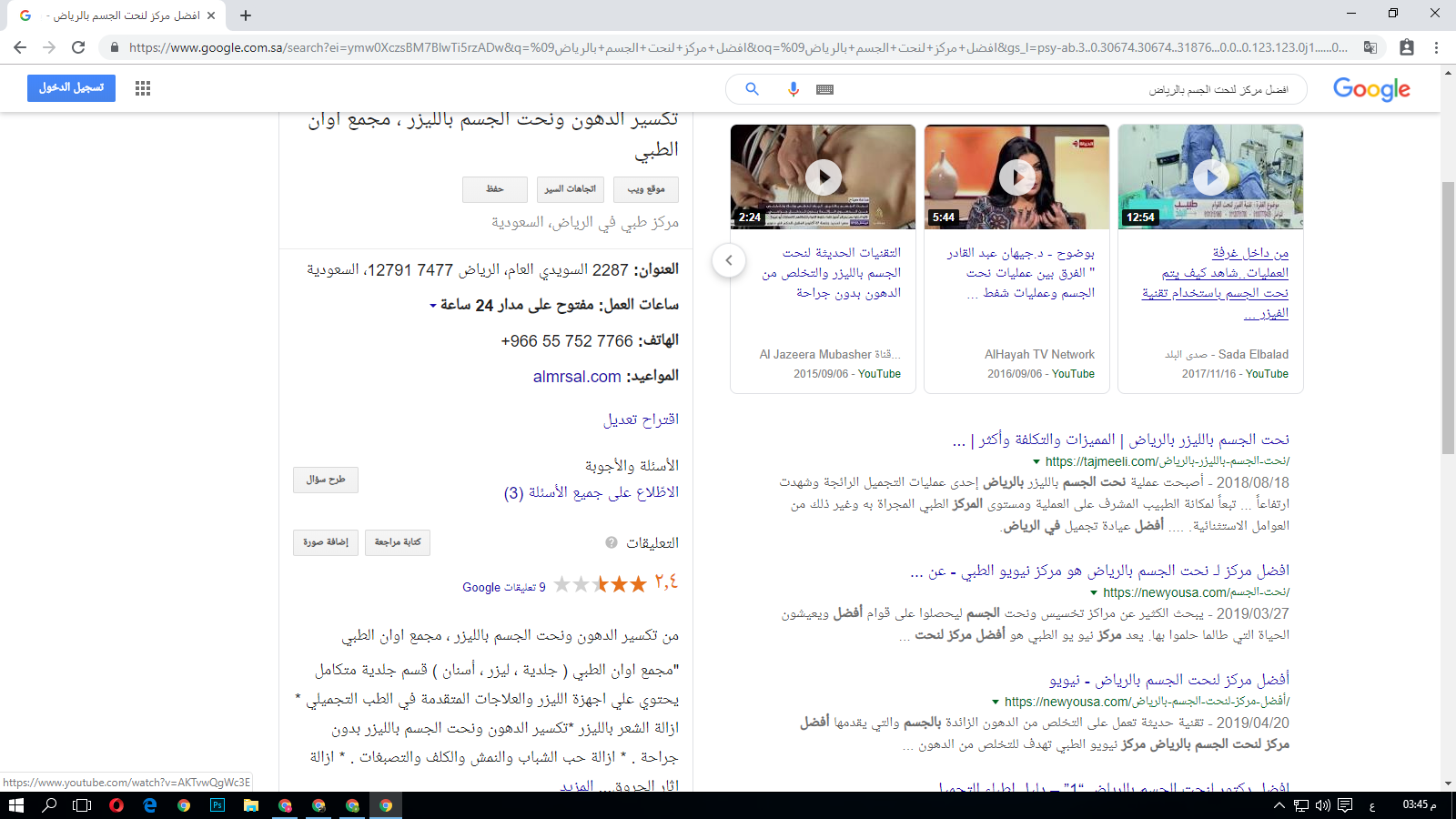Open the notification center icon
The width and height of the screenshot is (1456, 819).
click(x=1345, y=805)
